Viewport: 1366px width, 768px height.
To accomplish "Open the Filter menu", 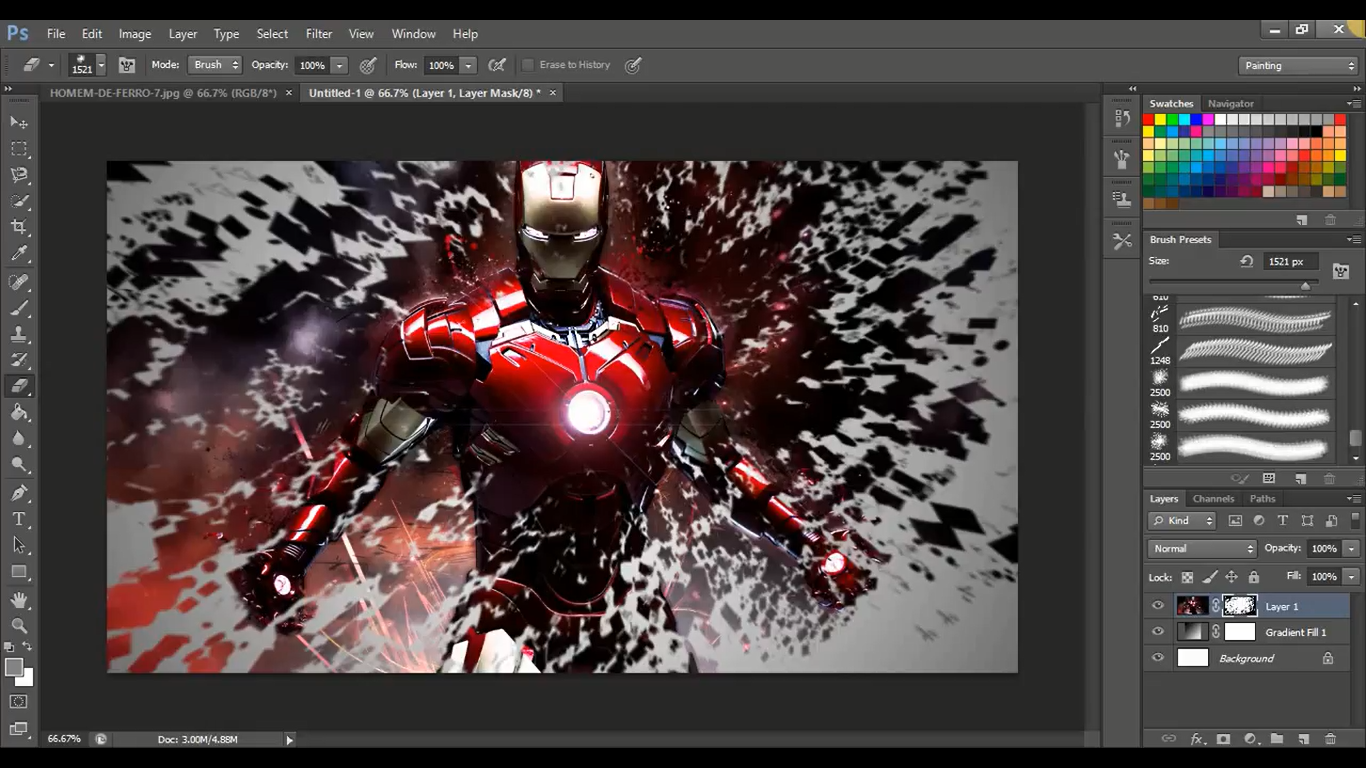I will tap(318, 33).
